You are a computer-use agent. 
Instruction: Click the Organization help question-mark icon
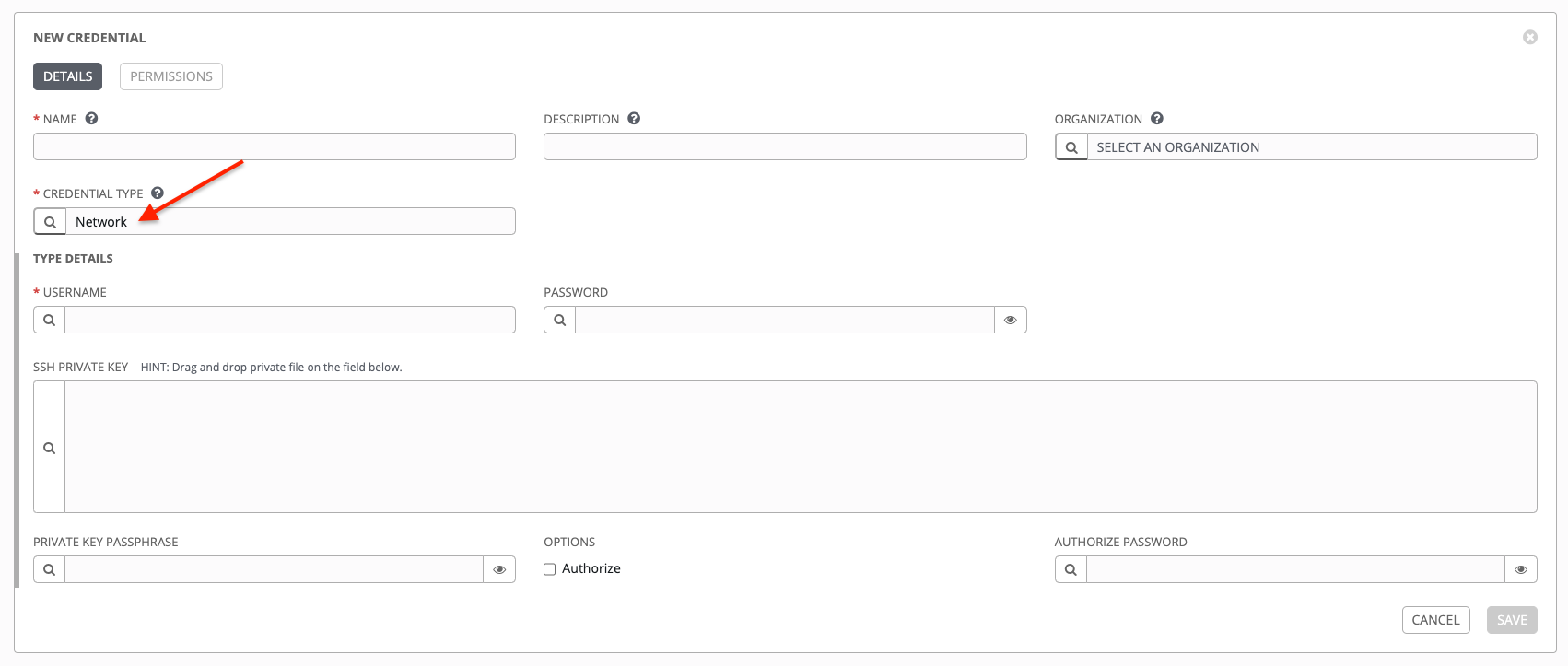1157,119
